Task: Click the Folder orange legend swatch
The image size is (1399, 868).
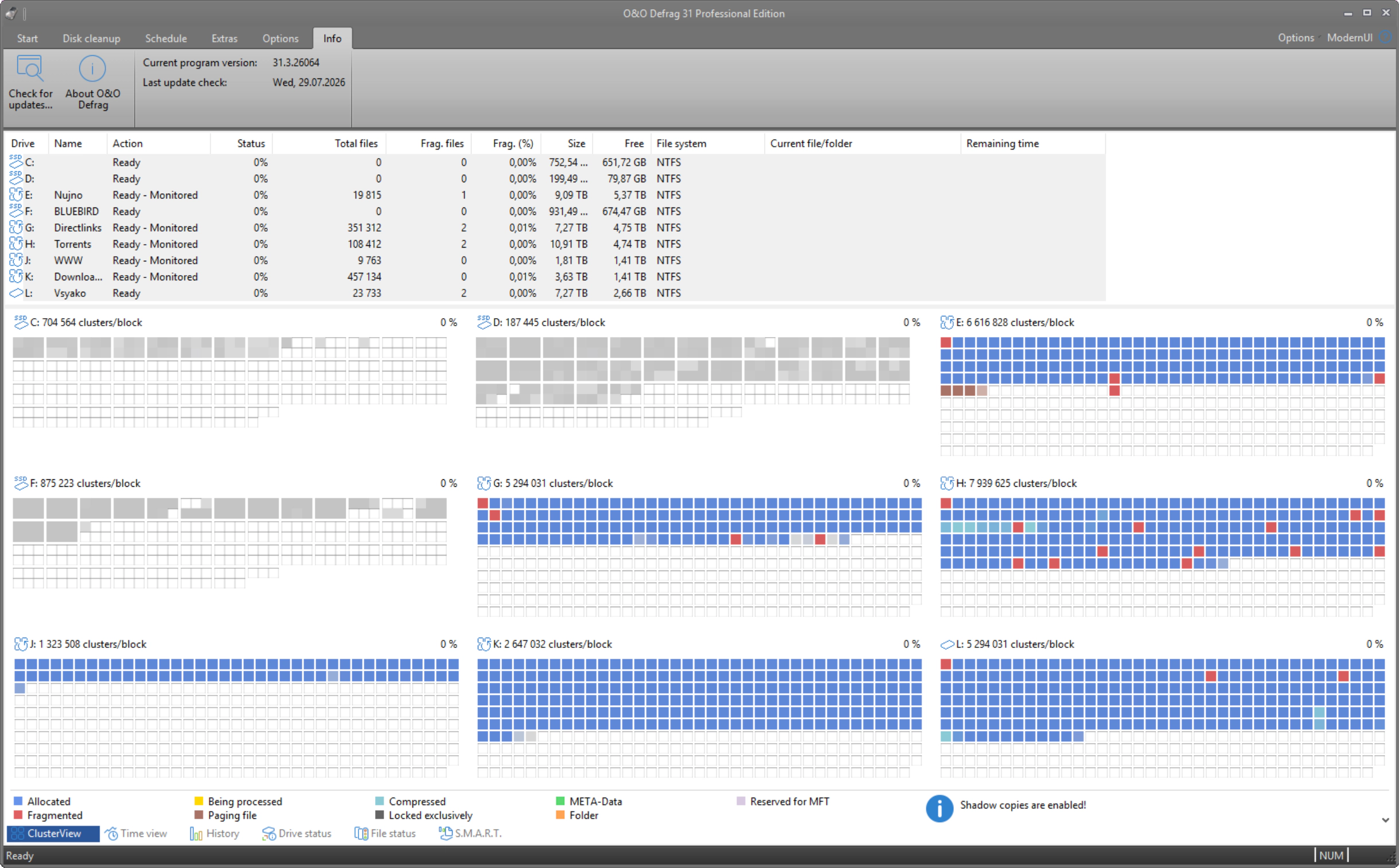Action: (560, 815)
